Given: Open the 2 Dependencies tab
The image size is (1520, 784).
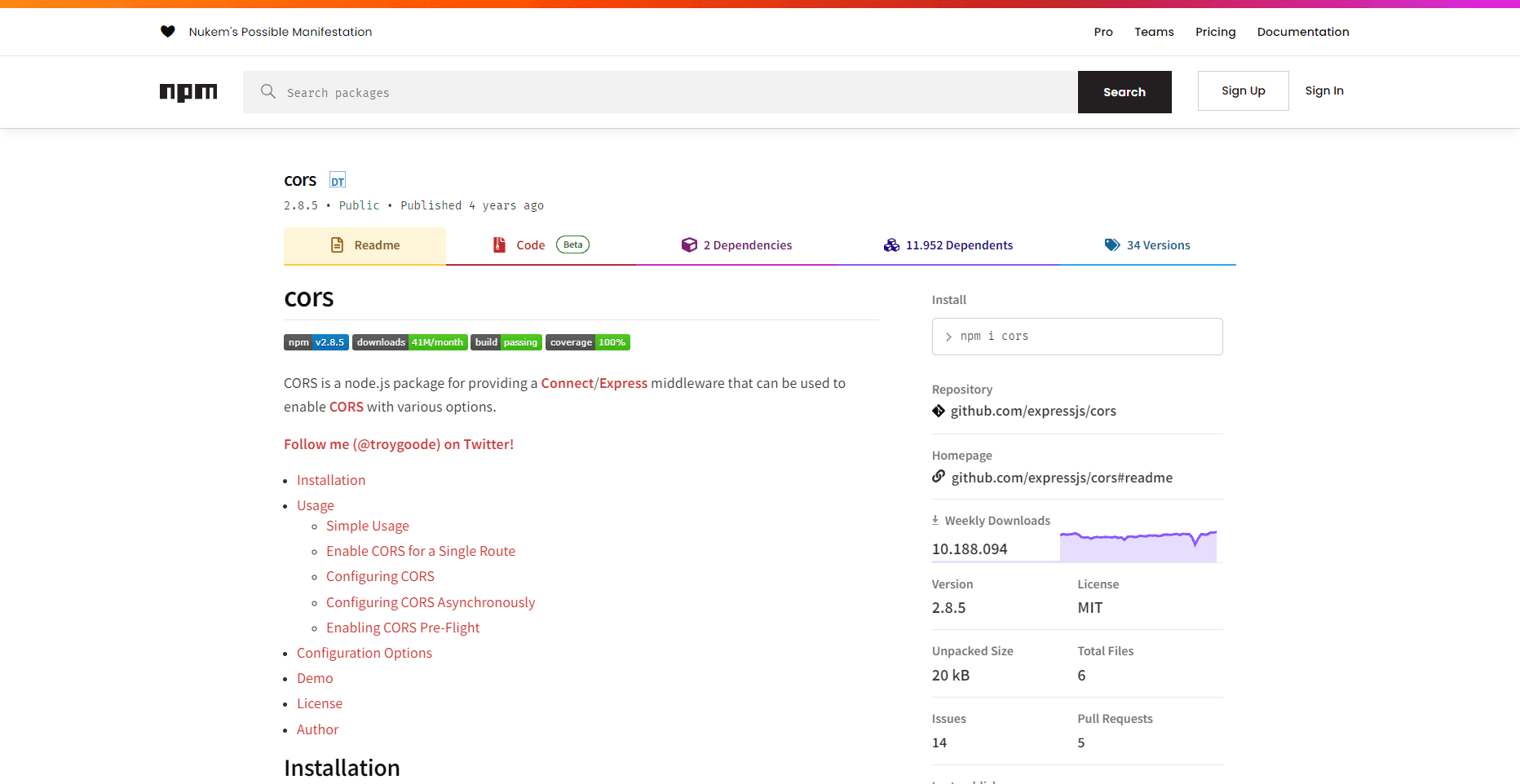Looking at the screenshot, I should 737,245.
